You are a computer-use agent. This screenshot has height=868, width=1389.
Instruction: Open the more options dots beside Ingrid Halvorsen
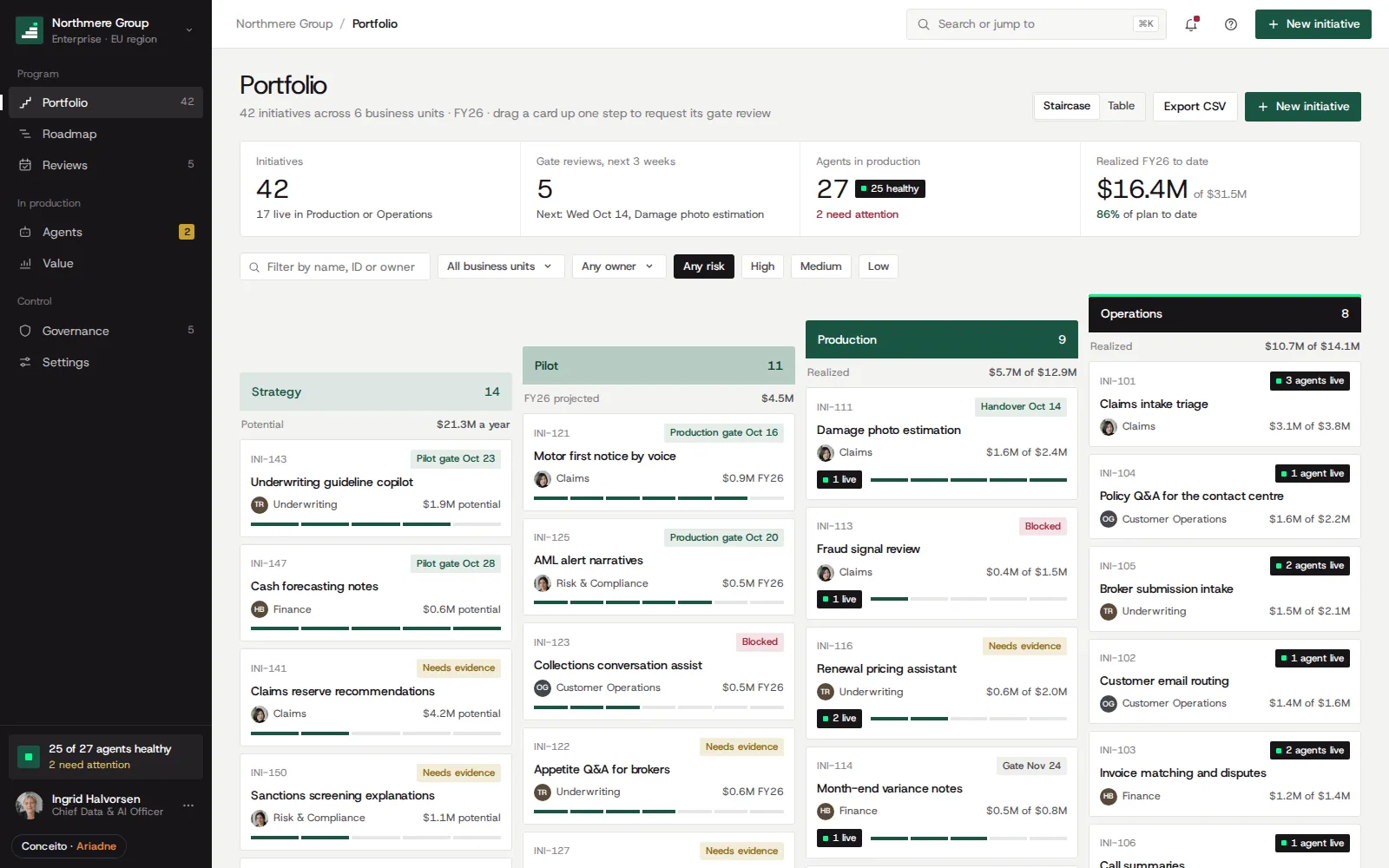(188, 806)
